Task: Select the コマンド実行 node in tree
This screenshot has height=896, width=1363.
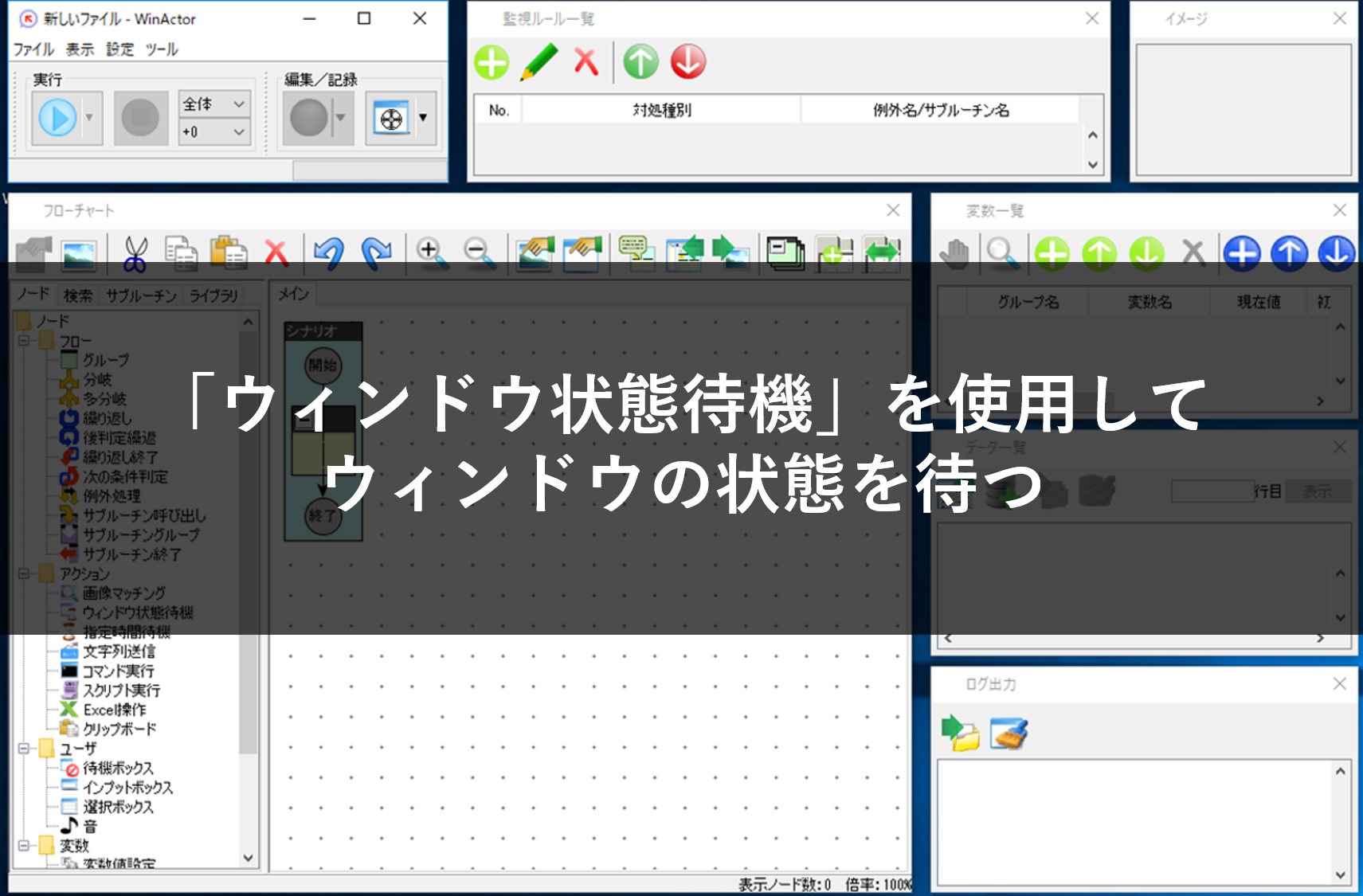Action: click(119, 671)
